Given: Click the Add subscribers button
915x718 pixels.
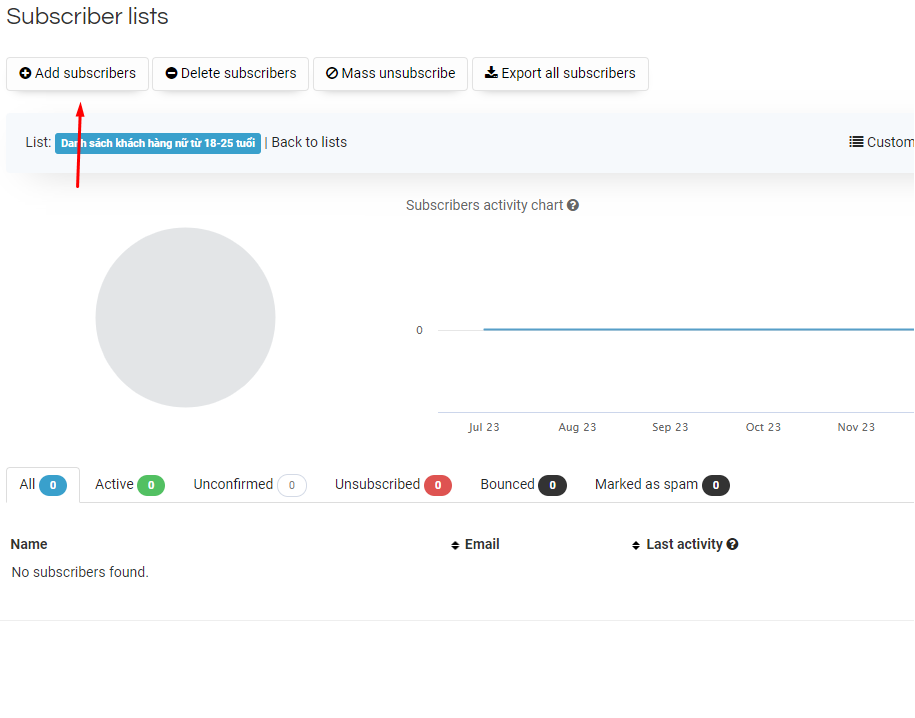Looking at the screenshot, I should [78, 73].
